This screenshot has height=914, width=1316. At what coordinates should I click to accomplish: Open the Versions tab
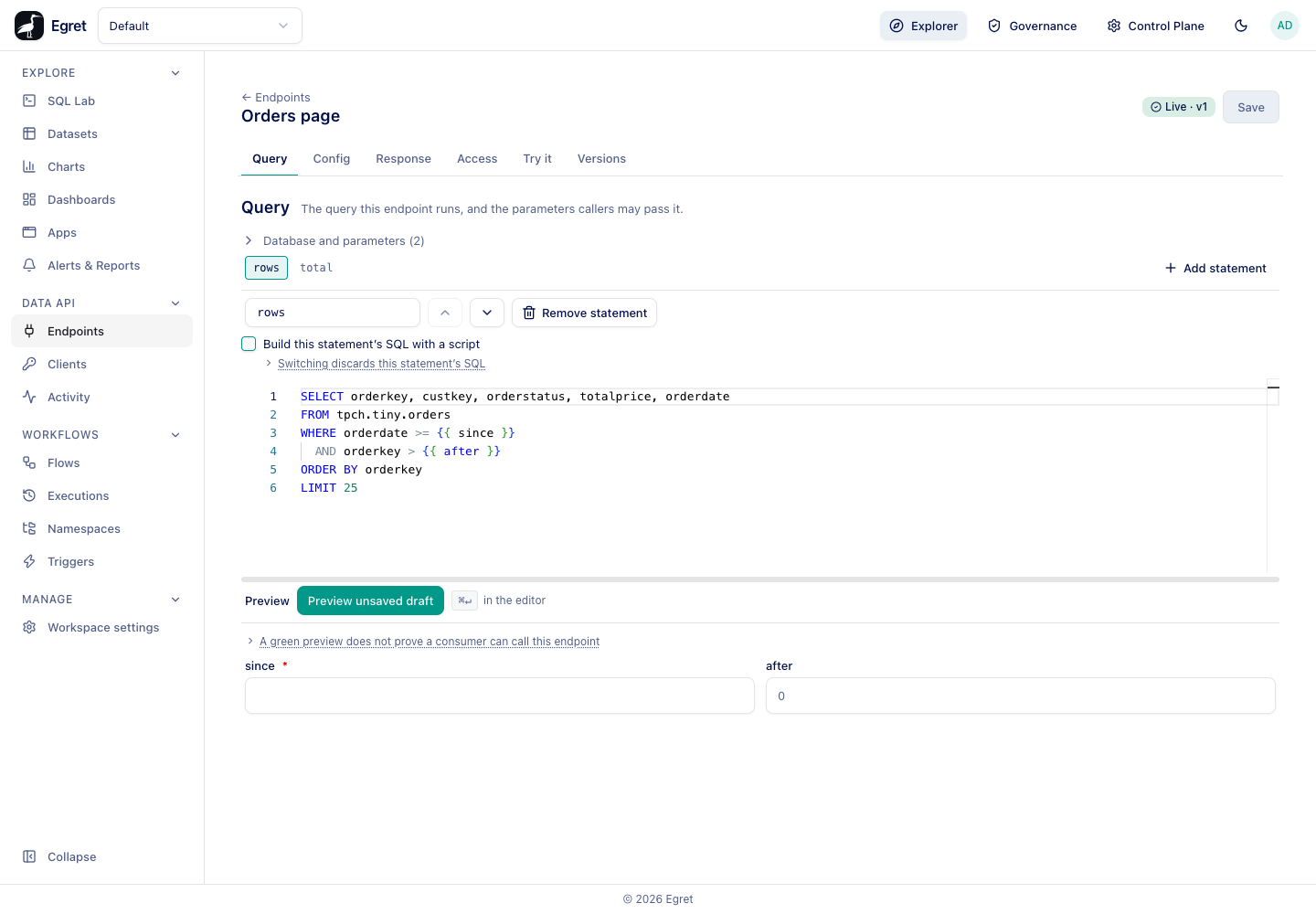pyautogui.click(x=601, y=159)
